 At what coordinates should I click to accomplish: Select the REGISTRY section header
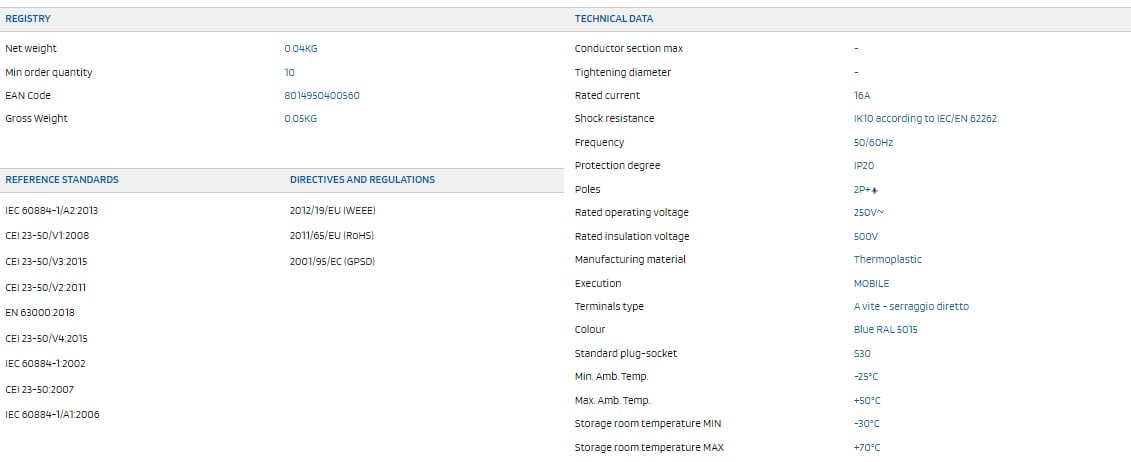click(28, 19)
